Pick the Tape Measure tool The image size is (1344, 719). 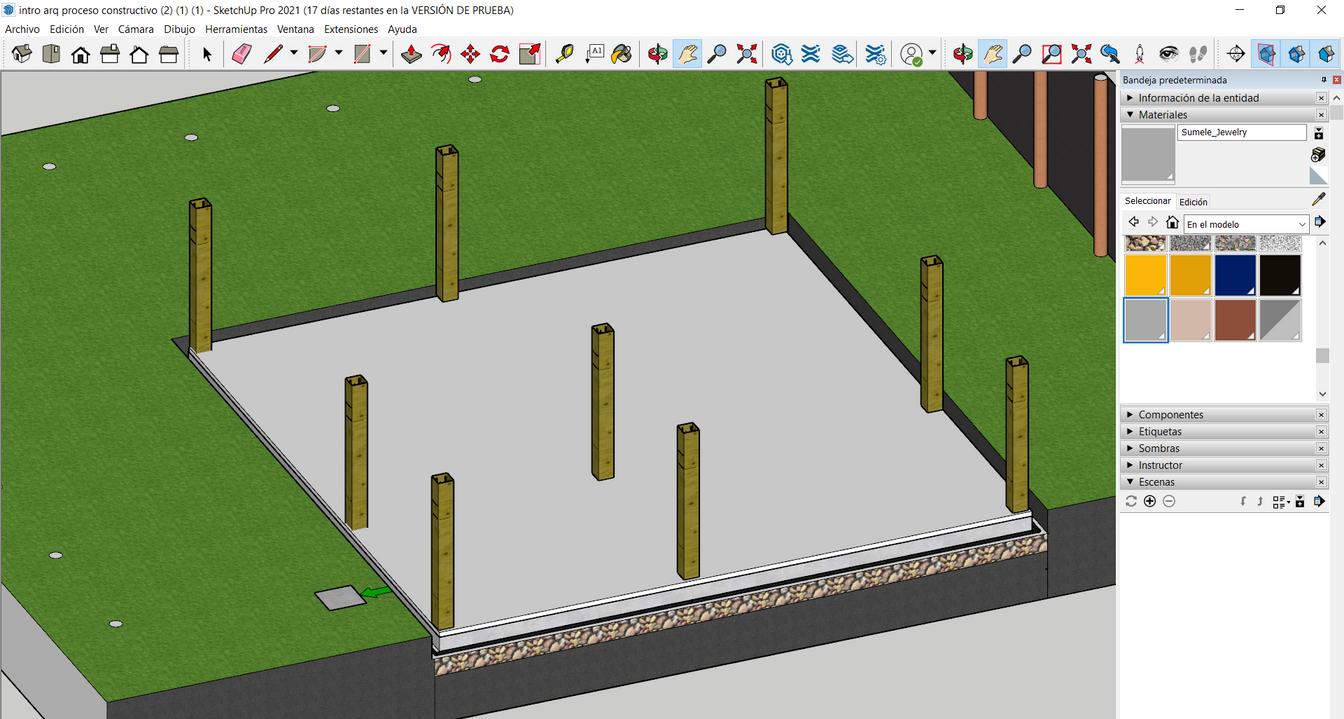[565, 54]
